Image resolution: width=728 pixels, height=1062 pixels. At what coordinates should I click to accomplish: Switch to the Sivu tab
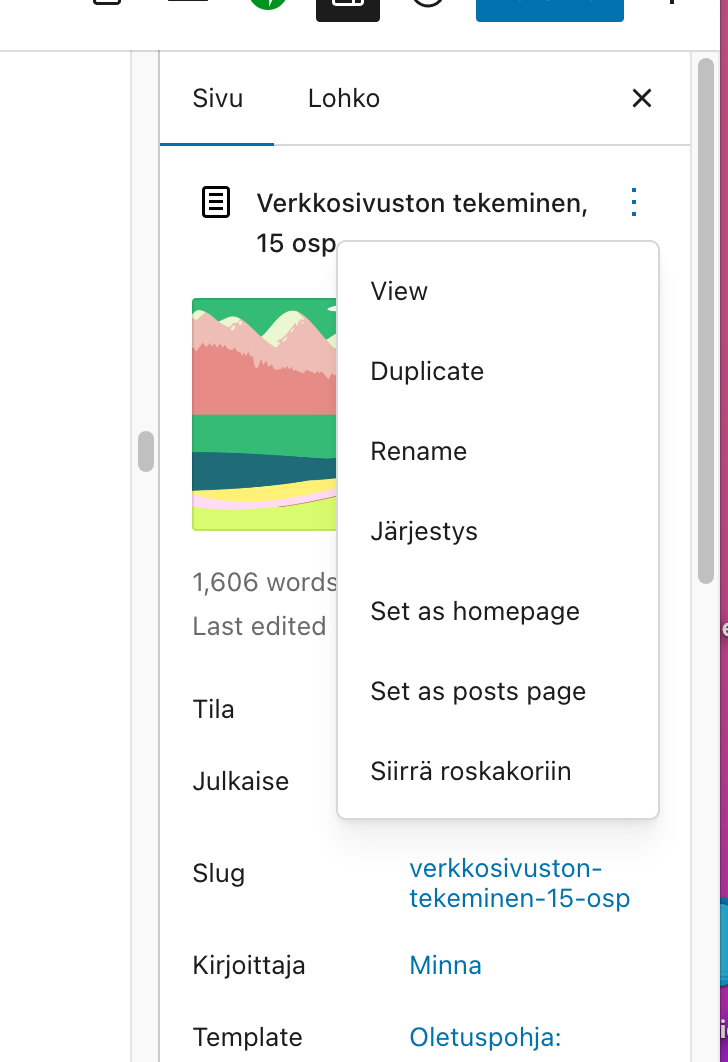pyautogui.click(x=217, y=99)
